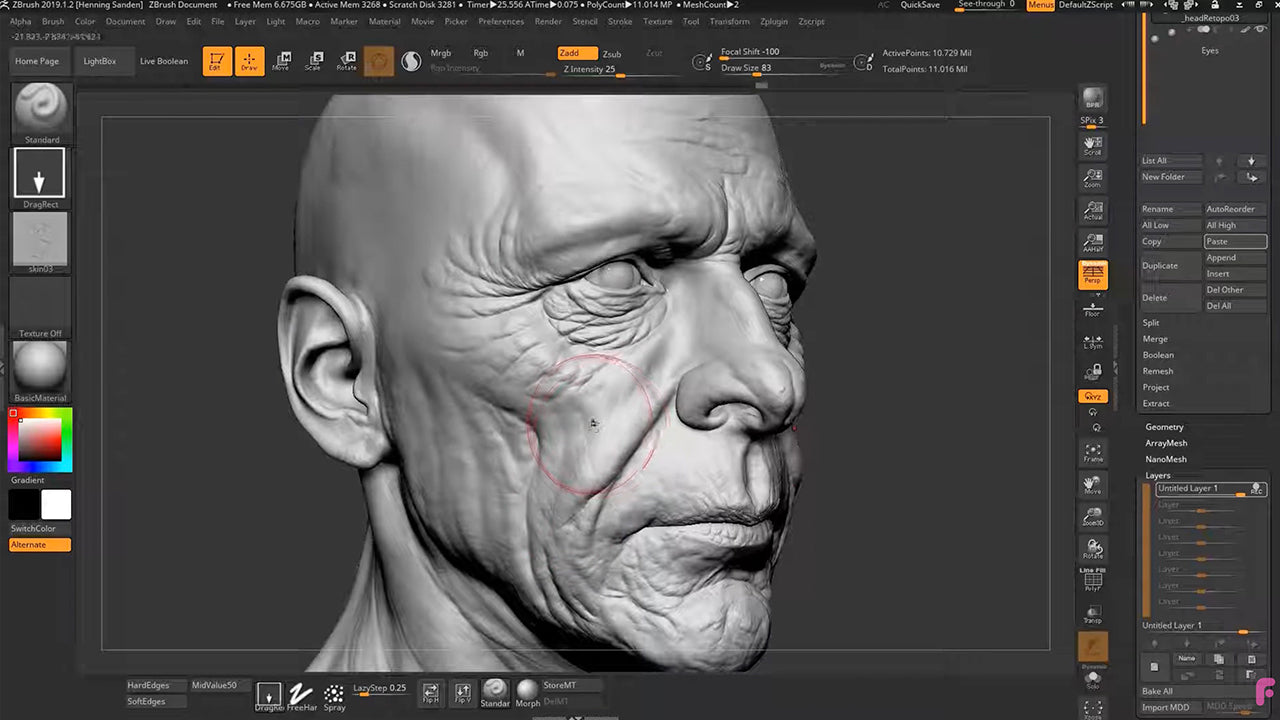Viewport: 1280px width, 720px height.
Task: Click the LightBox button
Action: 100,61
